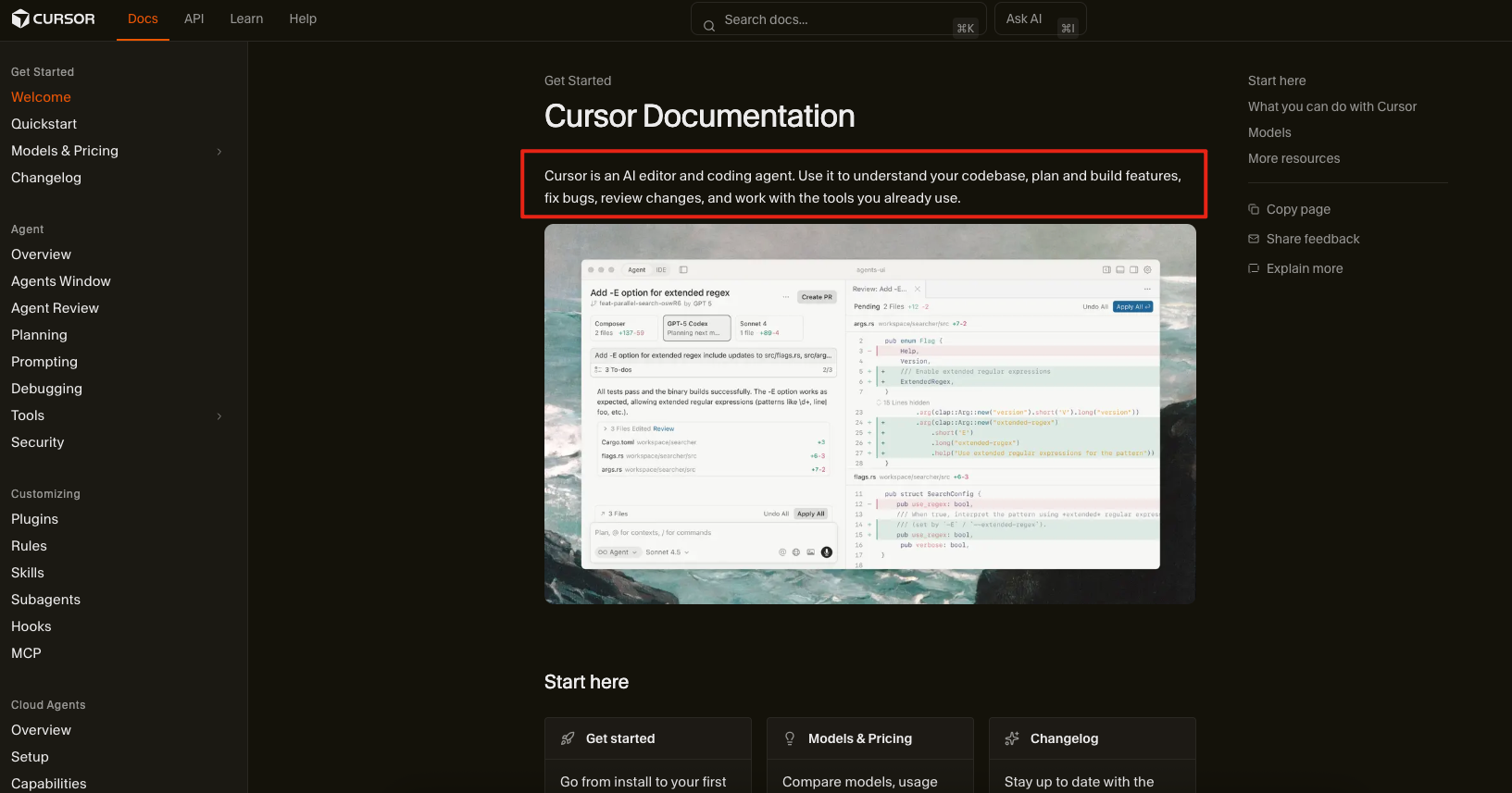Click the rocket icon on Get started card
1512x793 pixels.
[568, 738]
